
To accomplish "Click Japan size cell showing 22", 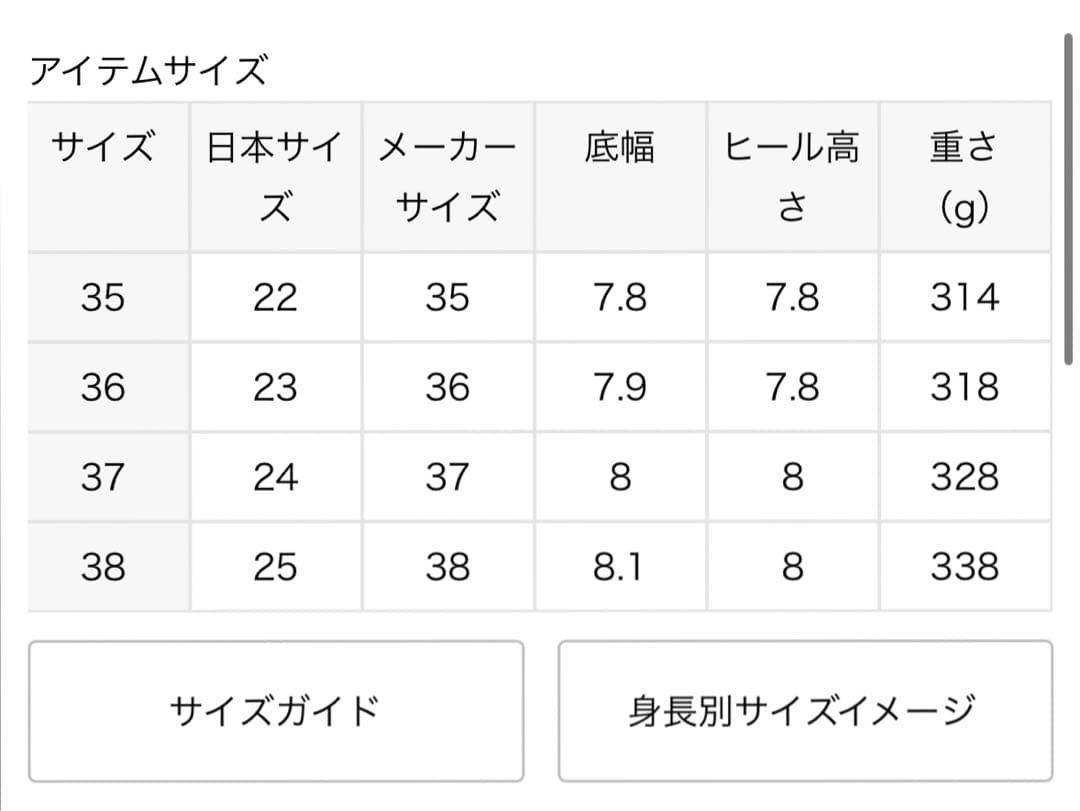I will (275, 297).
